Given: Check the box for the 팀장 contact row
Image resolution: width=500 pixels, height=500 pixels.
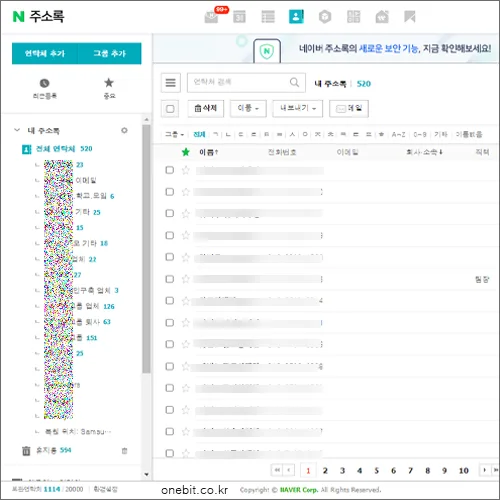Looking at the screenshot, I should tap(170, 279).
